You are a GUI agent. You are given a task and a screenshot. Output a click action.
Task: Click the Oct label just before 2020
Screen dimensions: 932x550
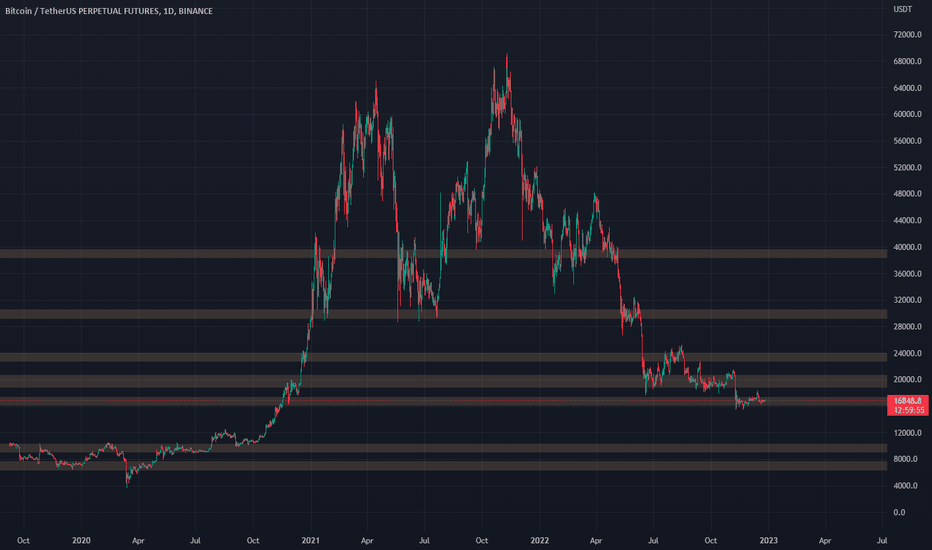23,540
